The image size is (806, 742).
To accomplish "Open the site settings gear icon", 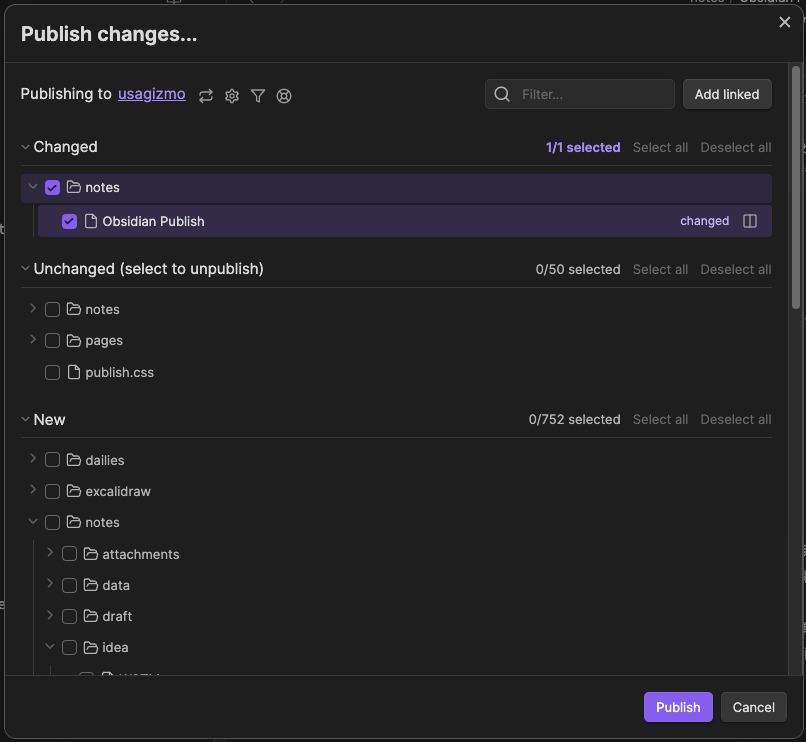I will point(232,96).
